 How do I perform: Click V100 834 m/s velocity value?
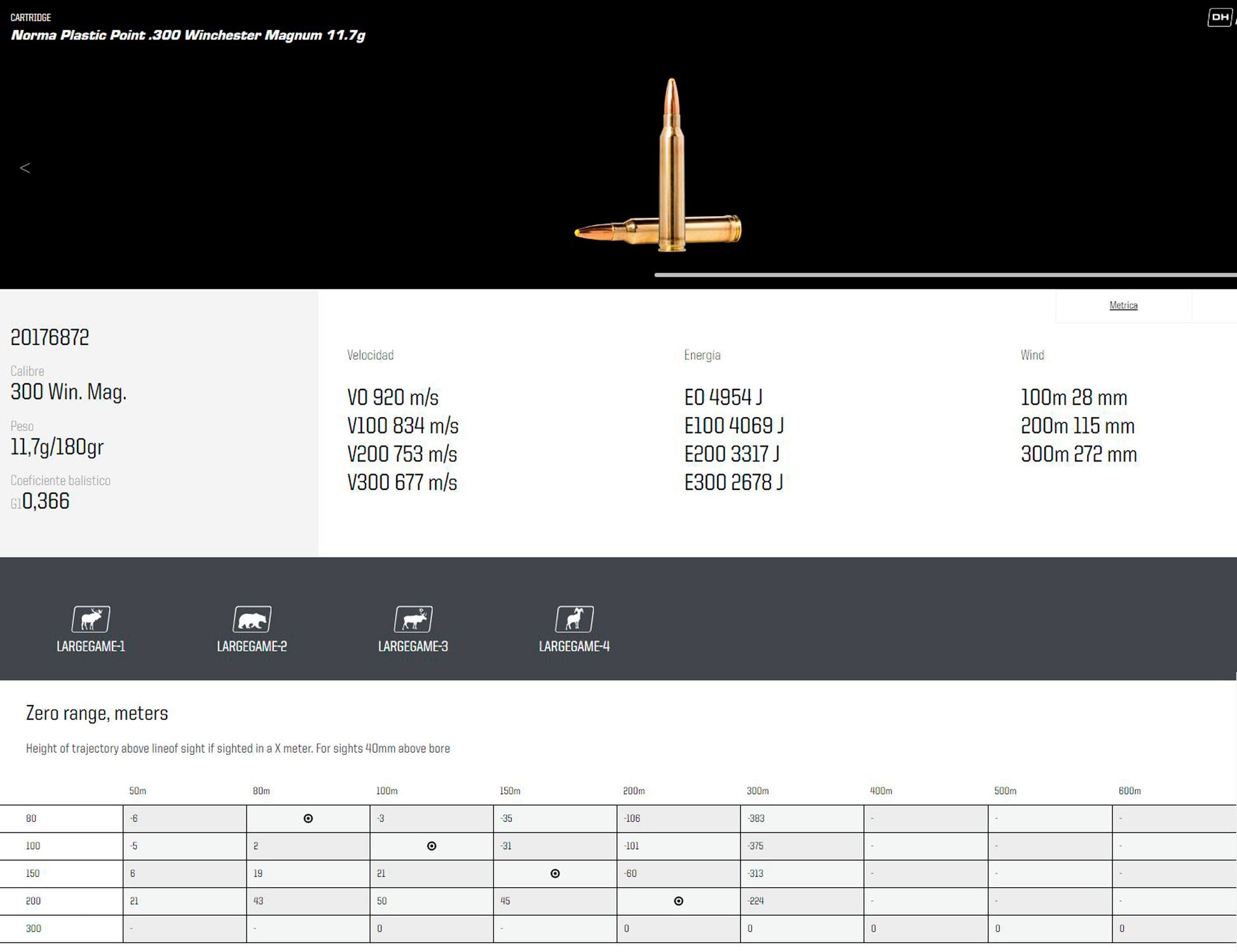tap(403, 426)
